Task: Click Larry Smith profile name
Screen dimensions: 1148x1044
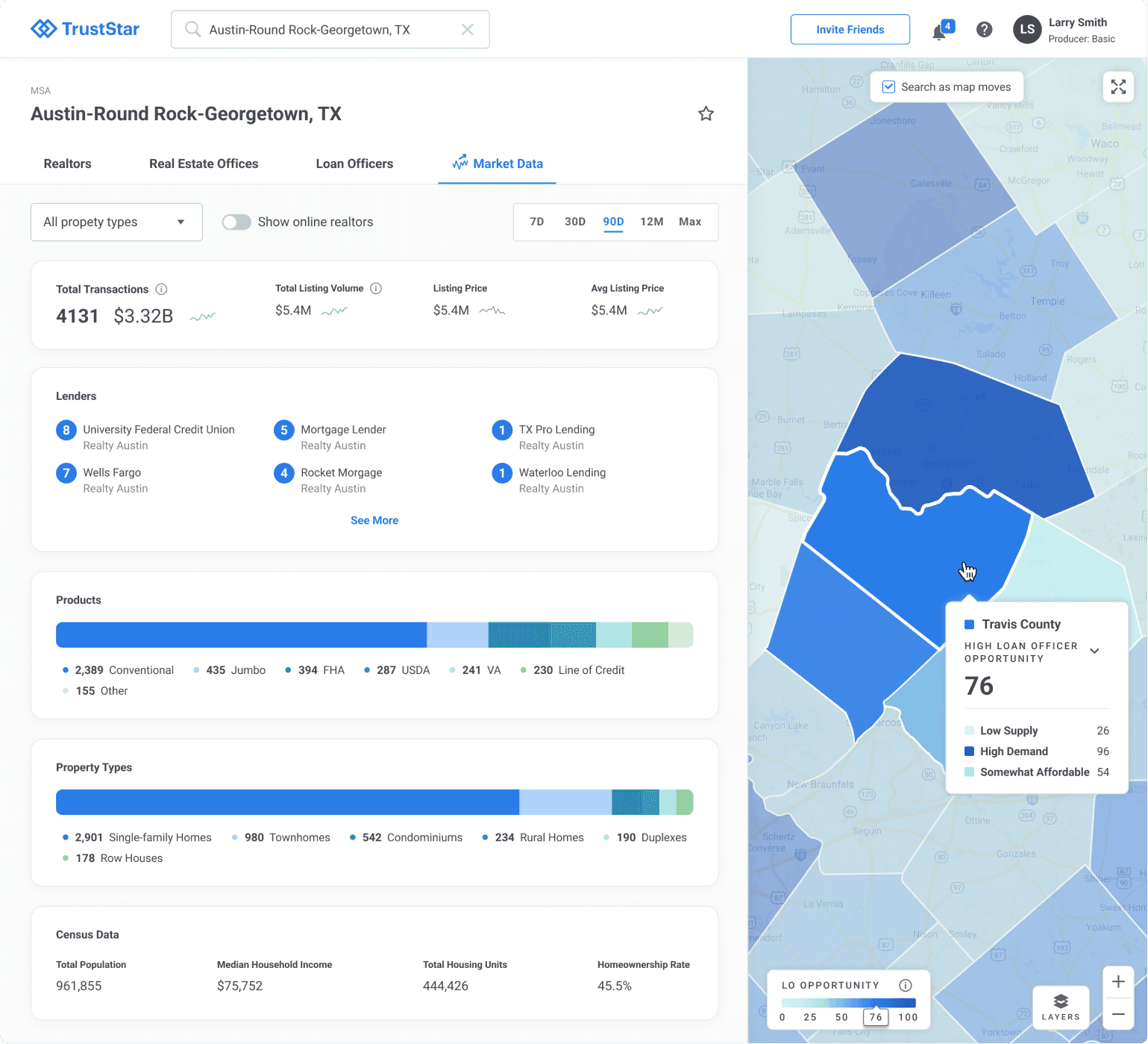Action: click(1078, 22)
